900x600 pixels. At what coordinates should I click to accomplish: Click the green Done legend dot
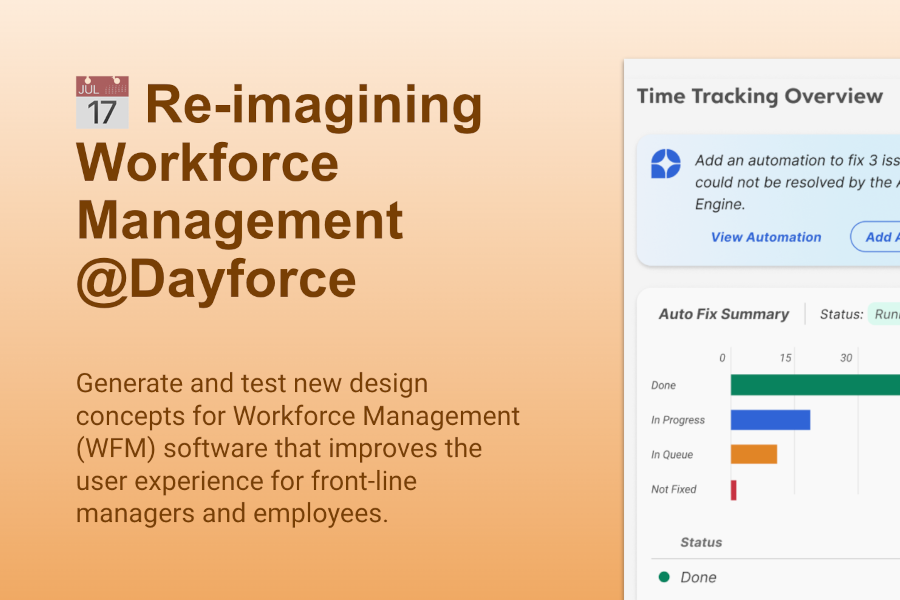pyautogui.click(x=664, y=577)
